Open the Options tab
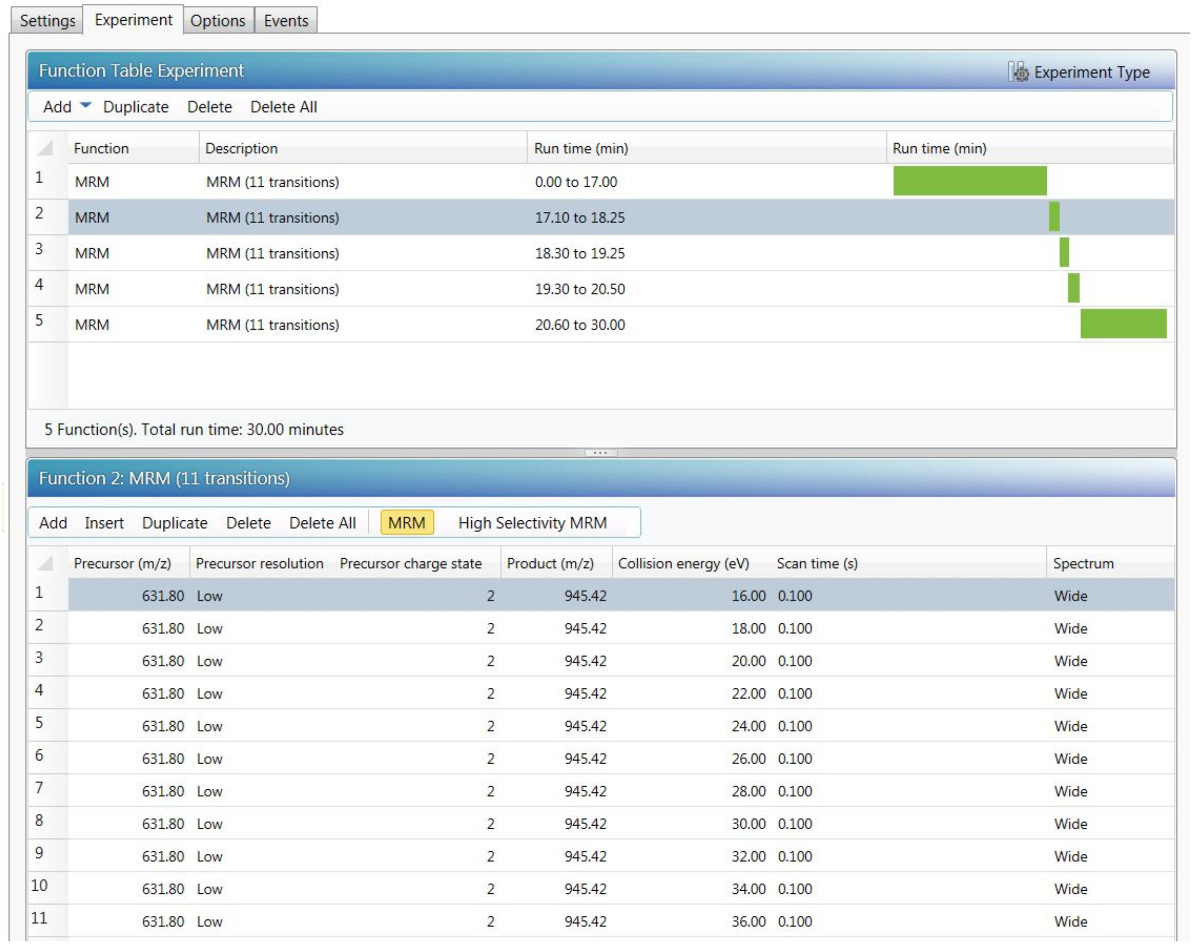 pyautogui.click(x=217, y=20)
